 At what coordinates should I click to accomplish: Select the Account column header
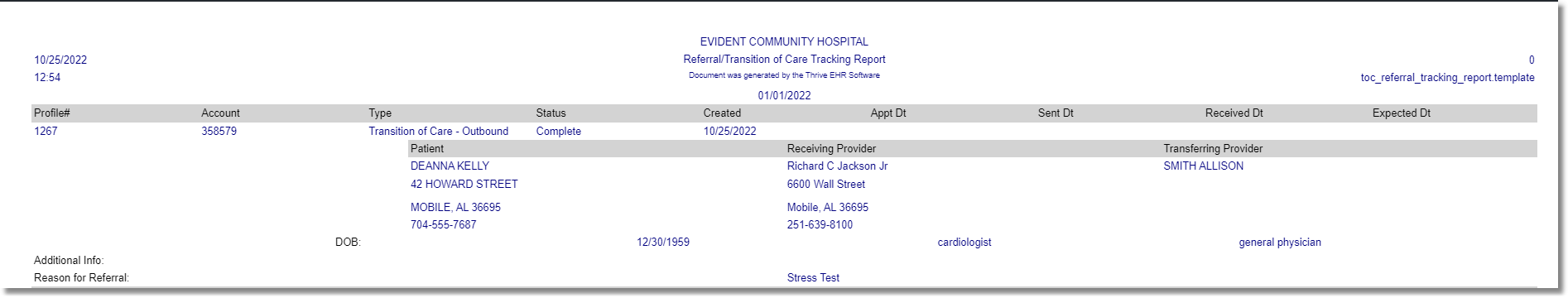click(220, 113)
